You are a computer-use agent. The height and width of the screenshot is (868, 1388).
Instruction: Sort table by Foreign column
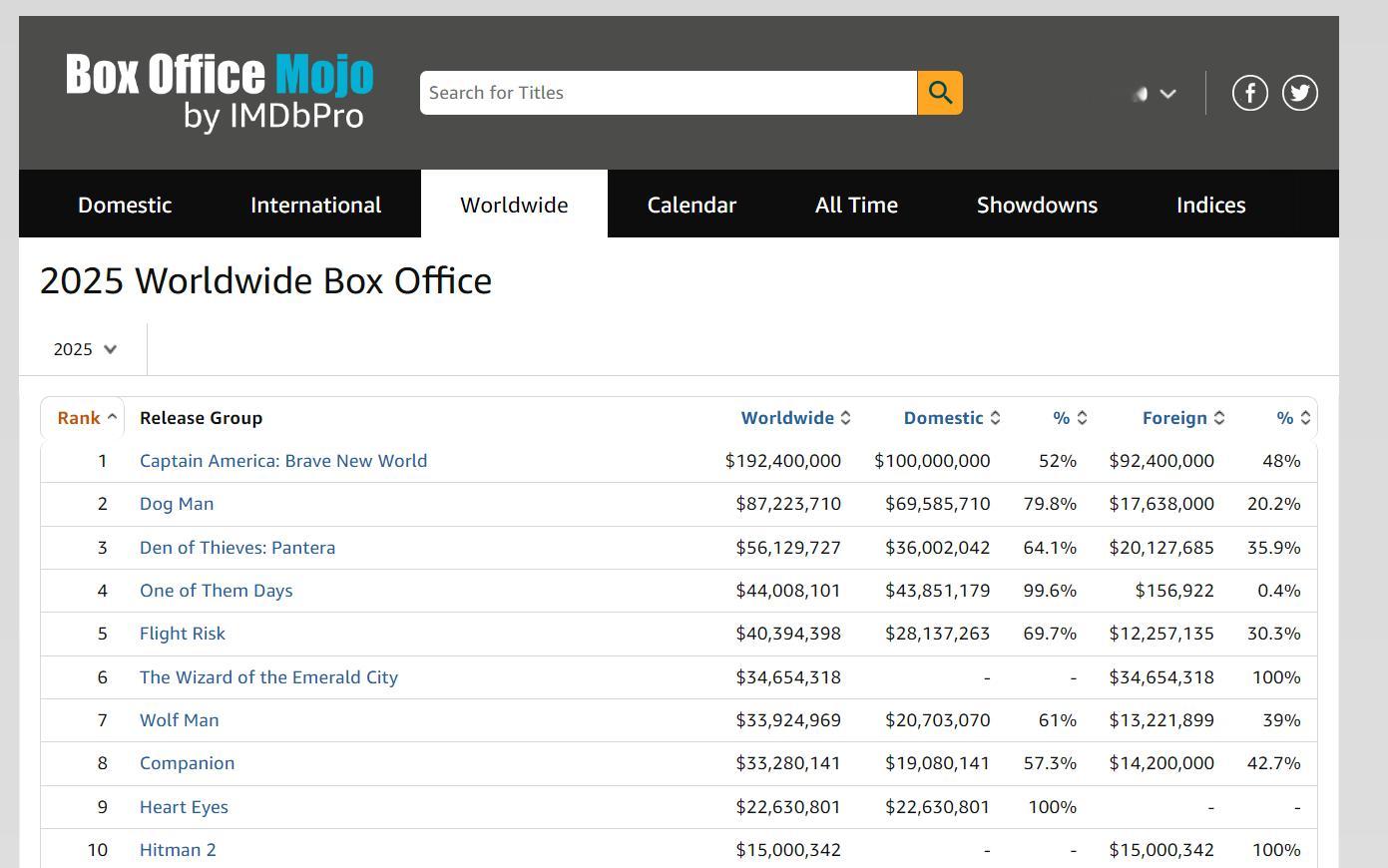pyautogui.click(x=1183, y=418)
